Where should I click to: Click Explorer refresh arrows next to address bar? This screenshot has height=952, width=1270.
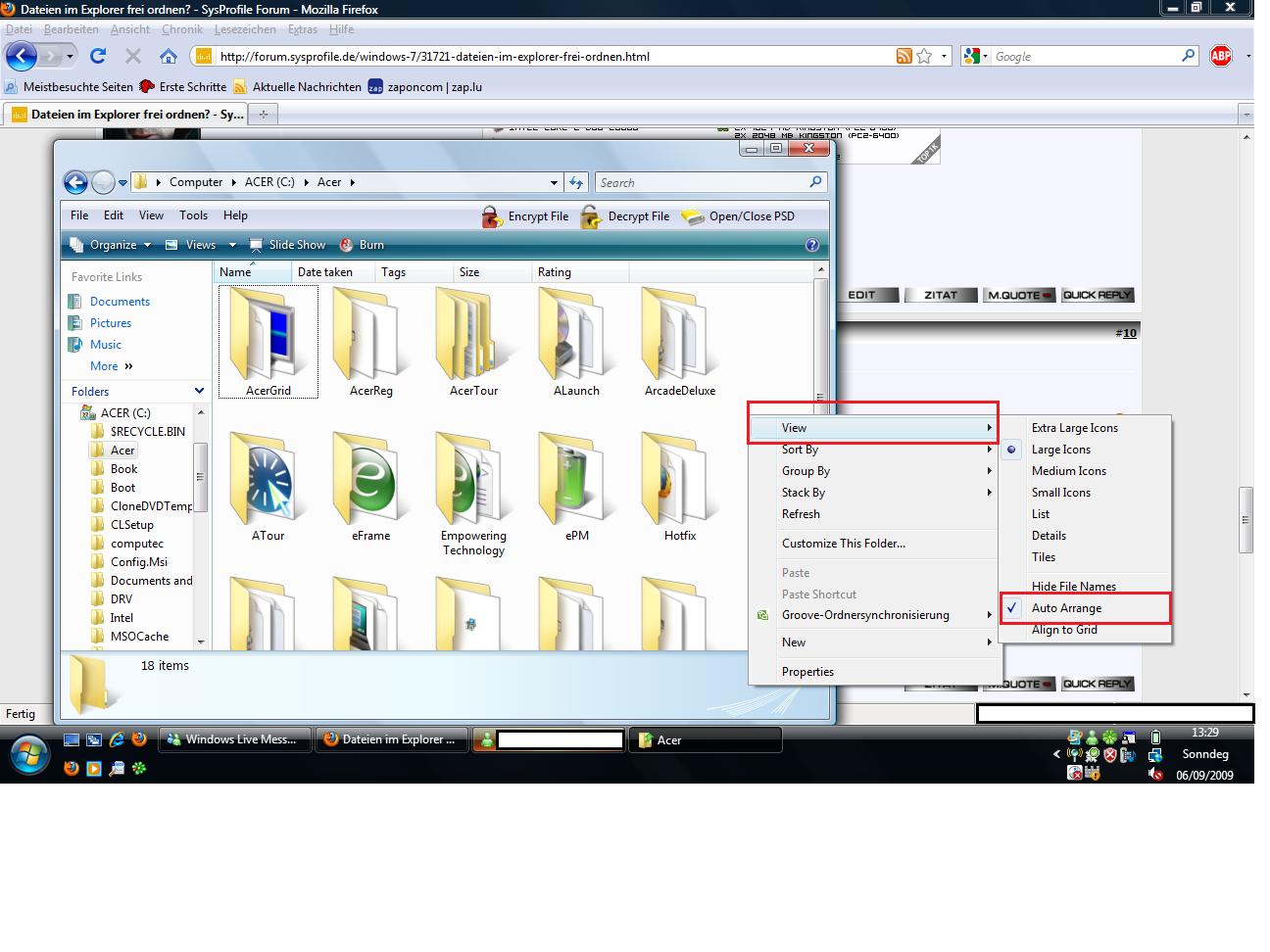click(x=576, y=182)
